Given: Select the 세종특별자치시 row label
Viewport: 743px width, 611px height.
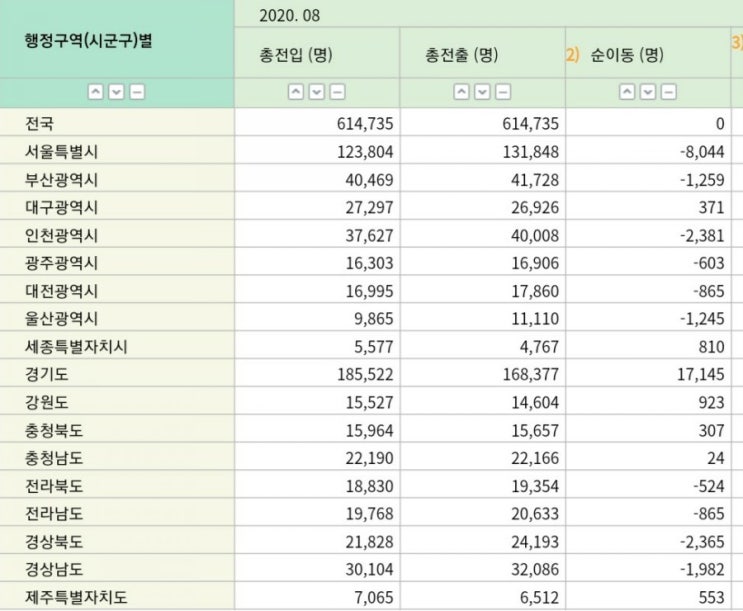Looking at the screenshot, I should point(76,347).
